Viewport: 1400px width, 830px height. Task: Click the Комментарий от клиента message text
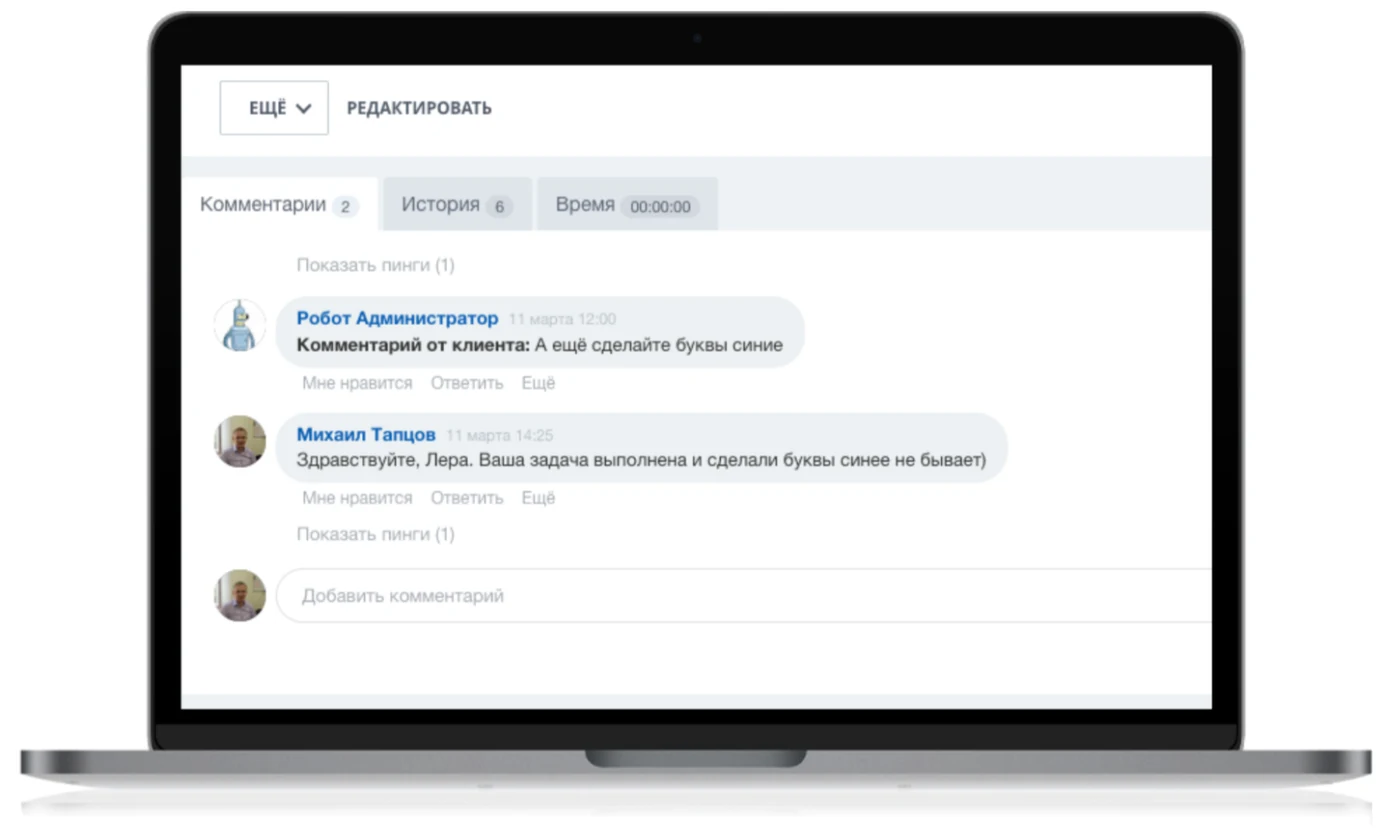click(x=540, y=345)
